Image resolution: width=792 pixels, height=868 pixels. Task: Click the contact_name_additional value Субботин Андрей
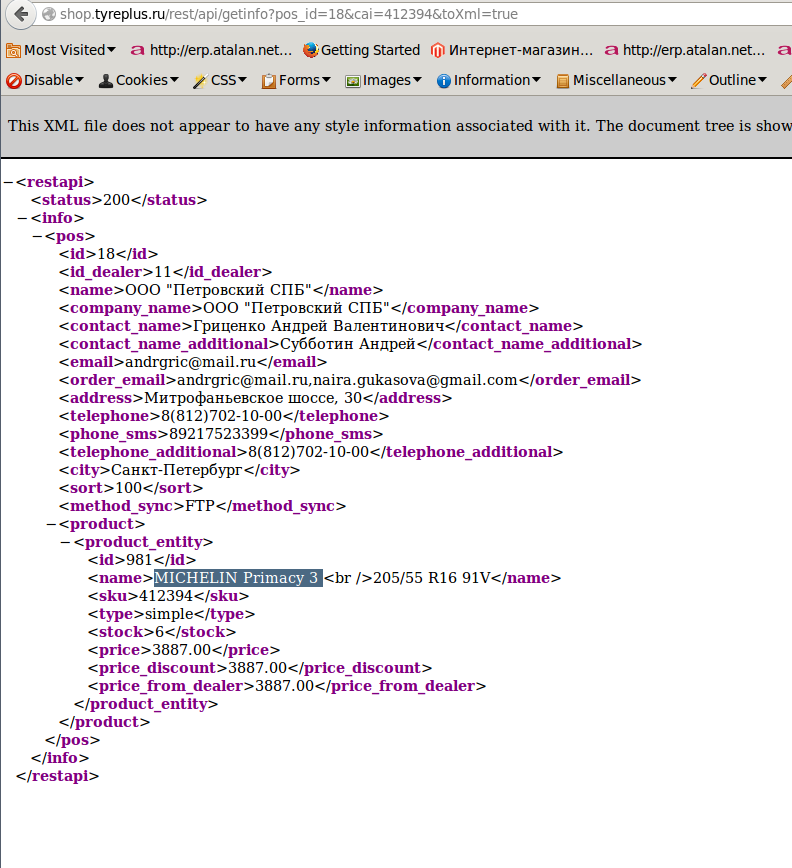coord(348,344)
